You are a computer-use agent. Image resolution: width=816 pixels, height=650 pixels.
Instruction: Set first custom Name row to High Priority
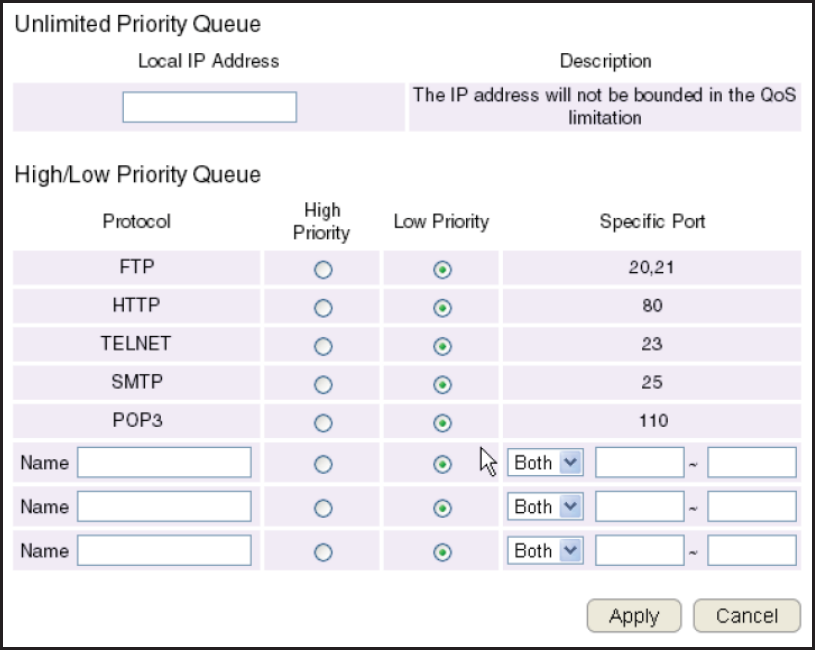323,464
